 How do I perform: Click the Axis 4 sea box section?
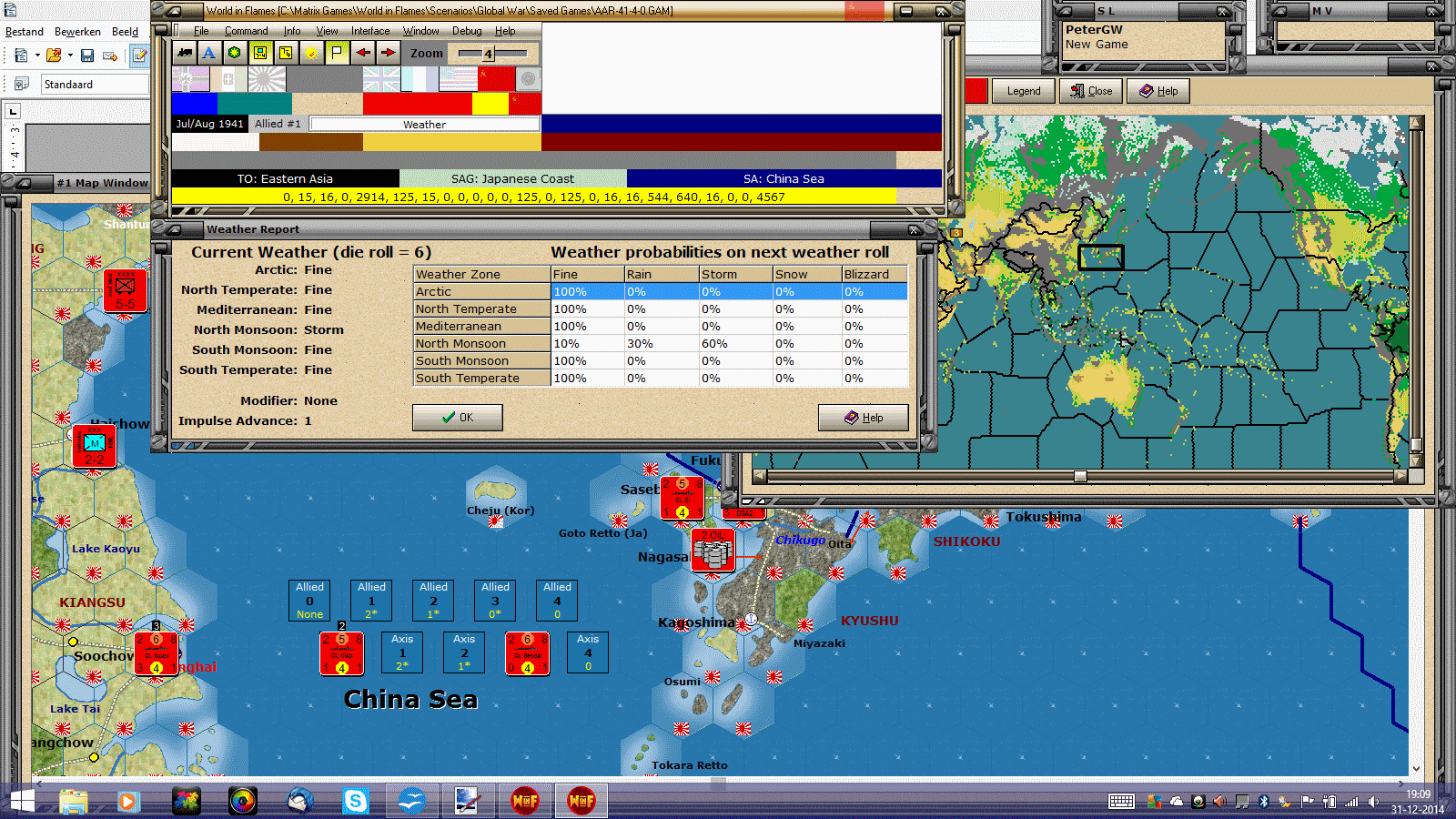pos(588,652)
